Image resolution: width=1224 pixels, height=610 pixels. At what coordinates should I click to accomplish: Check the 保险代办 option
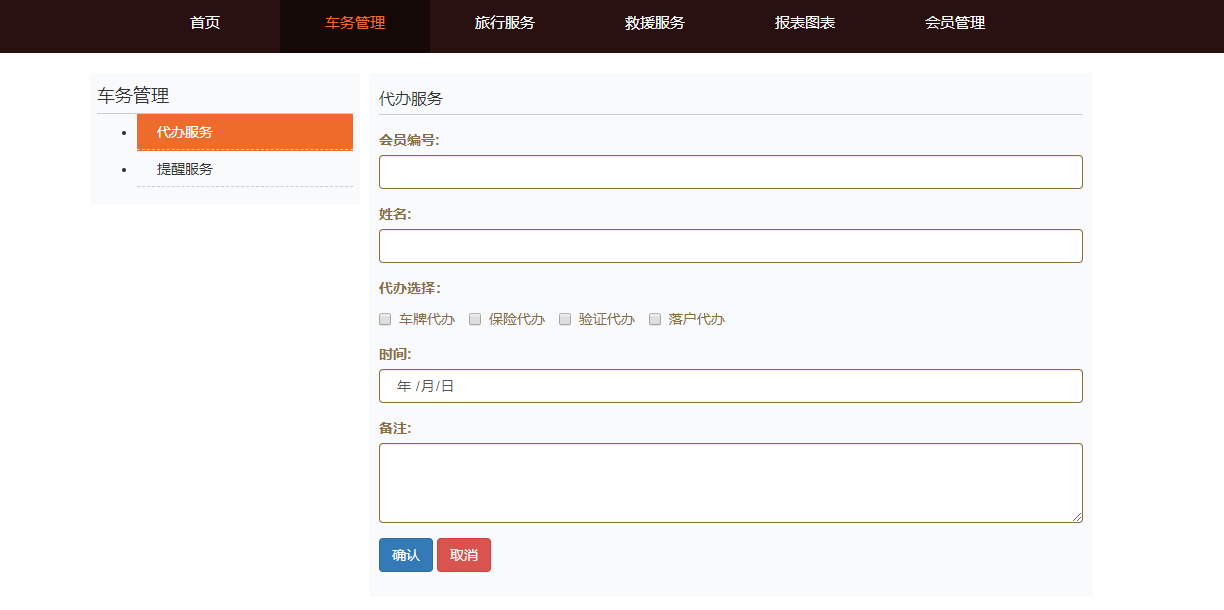(475, 318)
